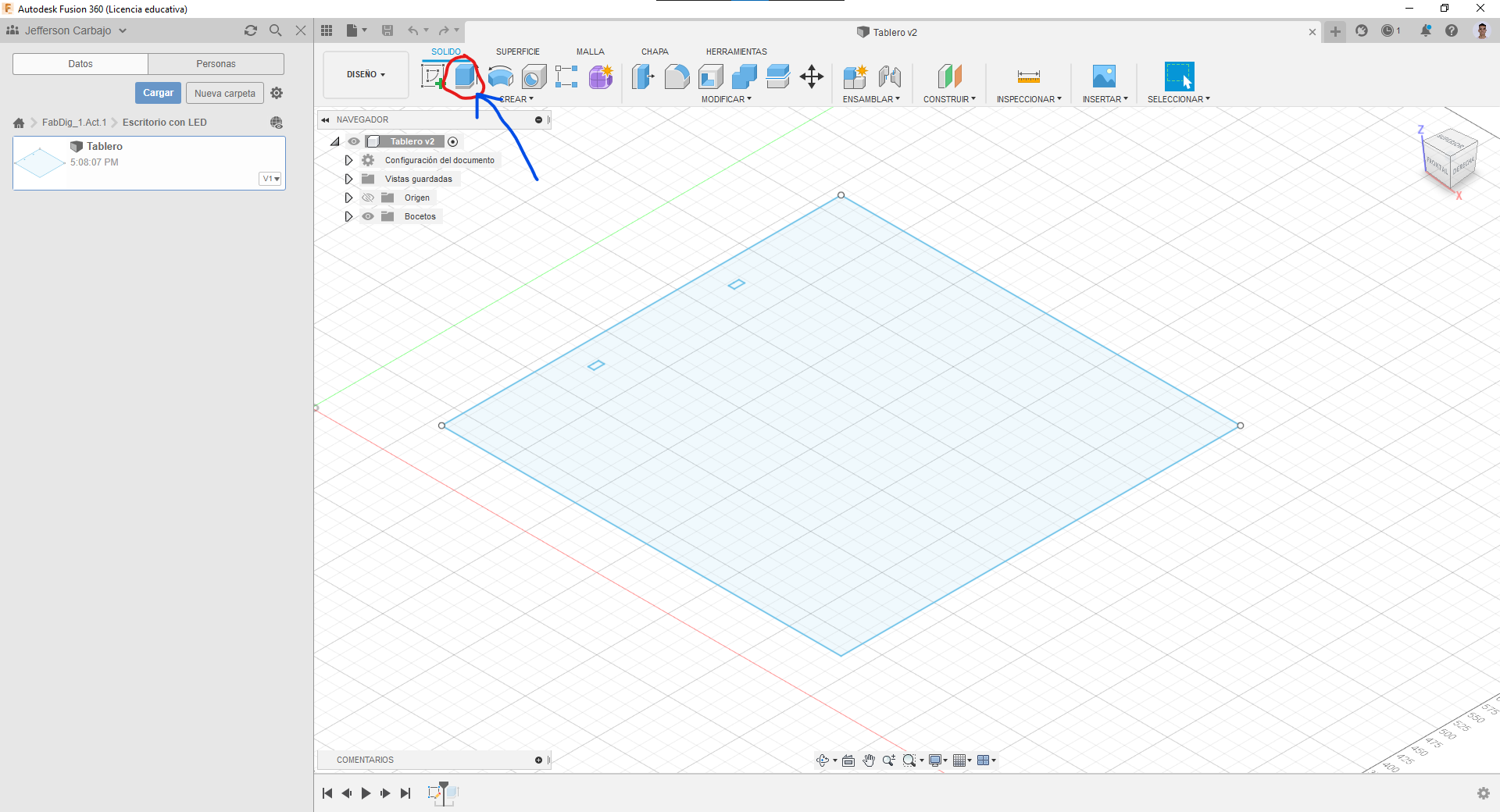Viewport: 1500px width, 812px height.
Task: Activate the Select tool icon
Action: [1179, 77]
